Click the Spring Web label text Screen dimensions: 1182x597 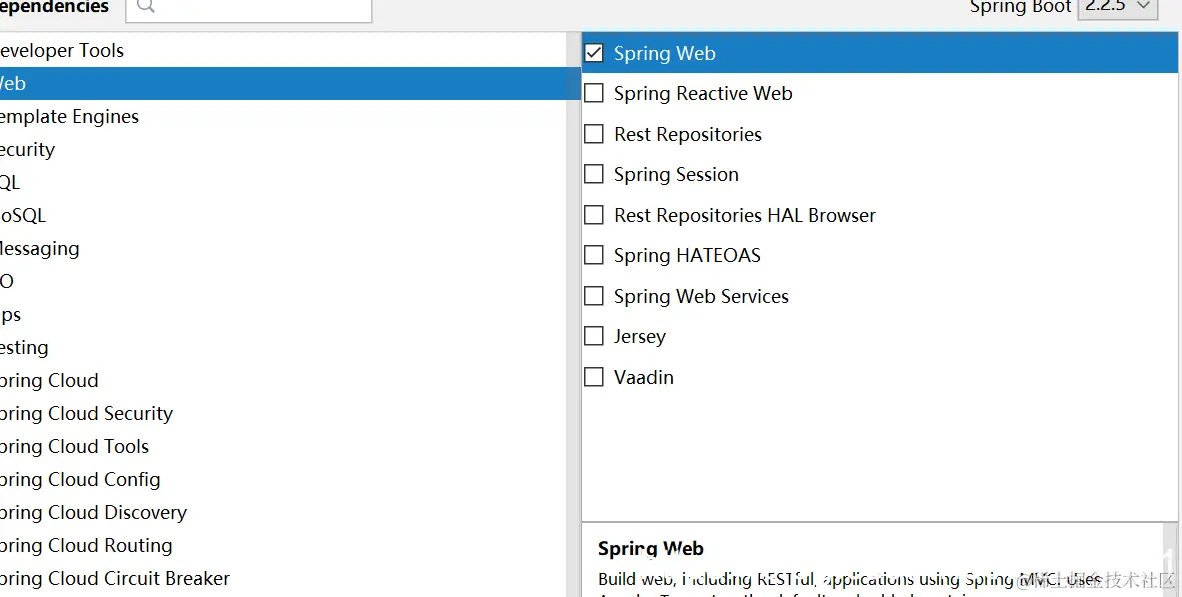click(x=664, y=54)
